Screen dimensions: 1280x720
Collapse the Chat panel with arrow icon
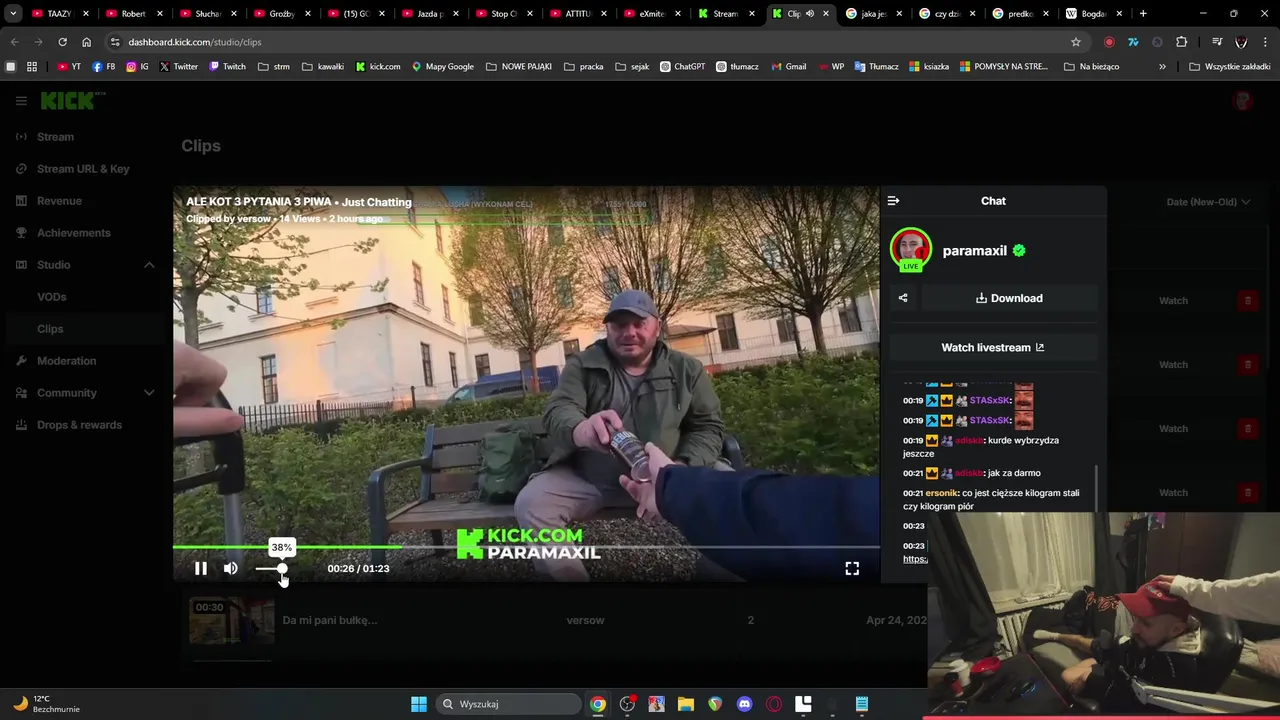[893, 201]
